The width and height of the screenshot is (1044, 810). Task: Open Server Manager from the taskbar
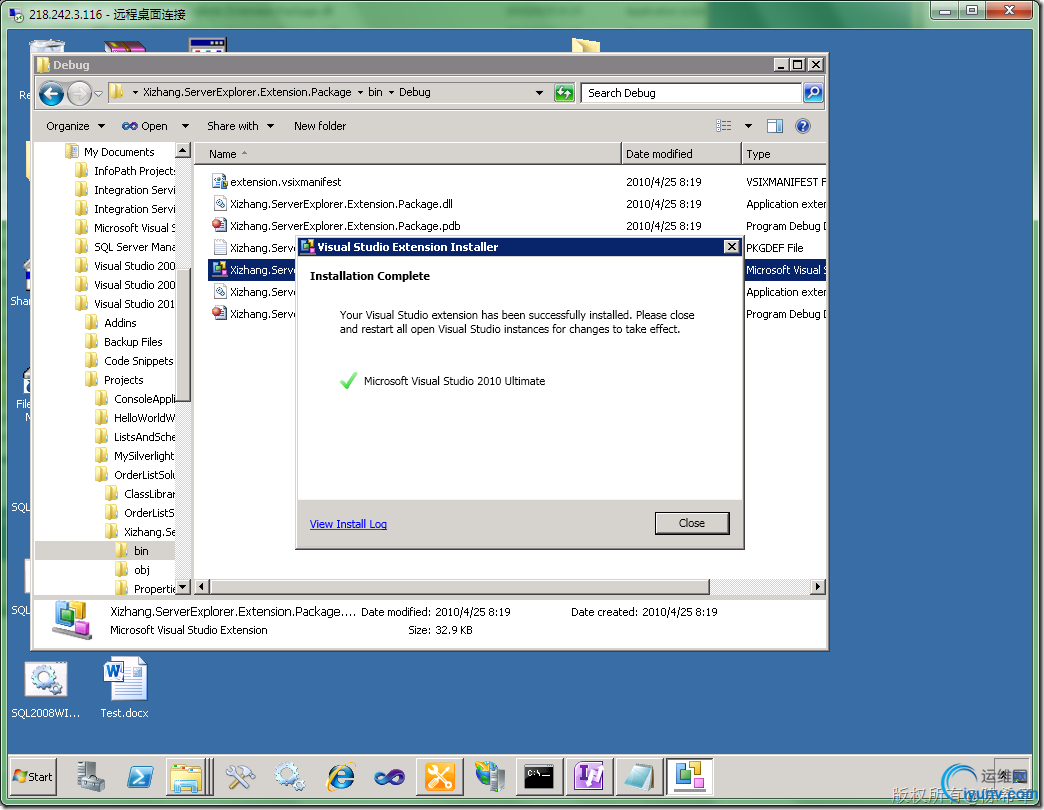point(91,777)
